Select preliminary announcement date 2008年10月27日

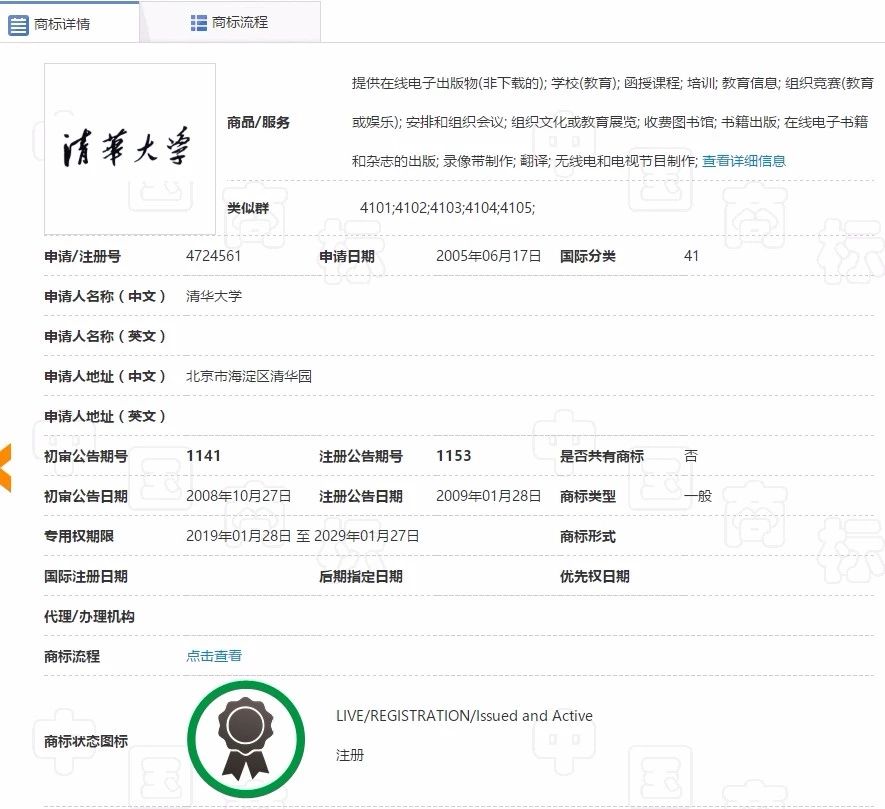(x=239, y=496)
